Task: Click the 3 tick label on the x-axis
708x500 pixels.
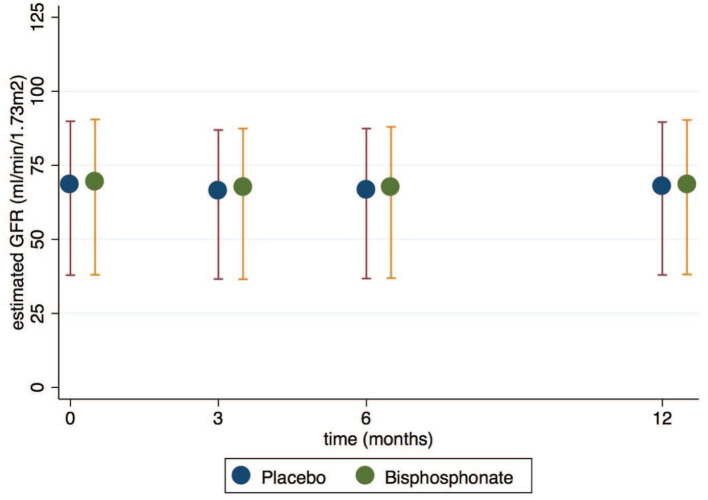Action: 218,417
